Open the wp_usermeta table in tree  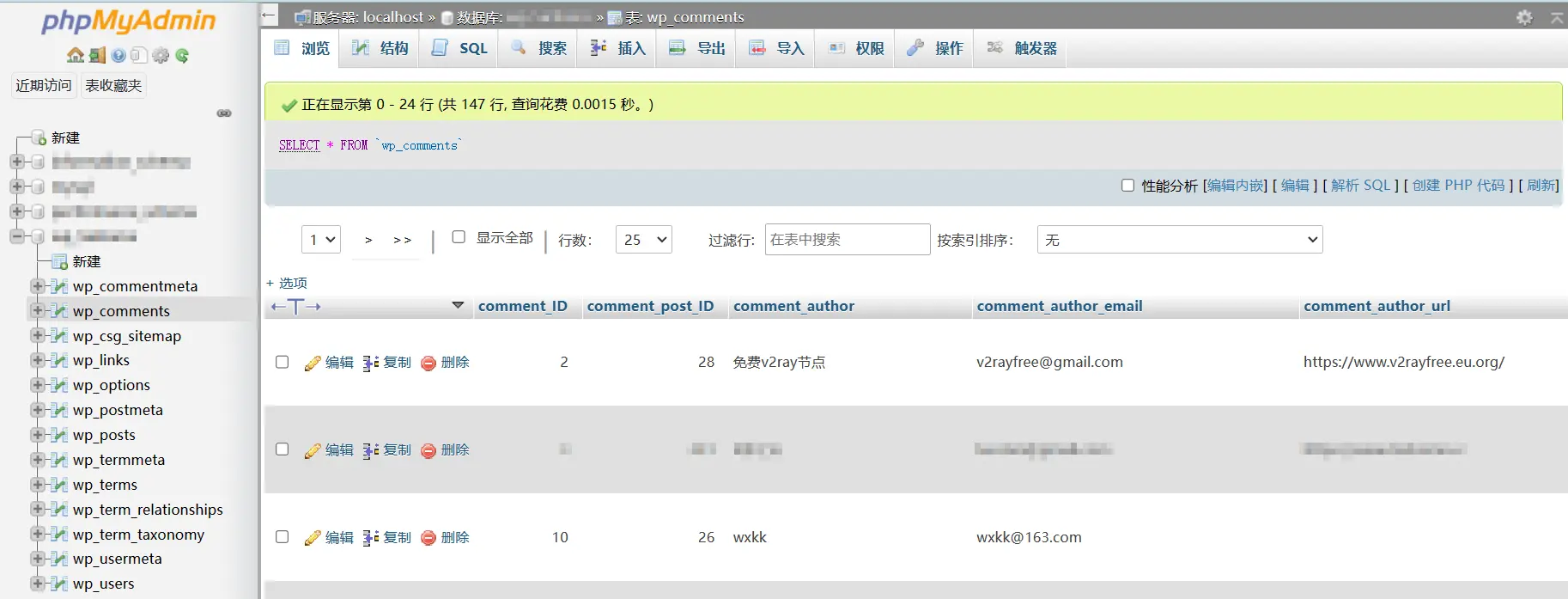pos(117,559)
